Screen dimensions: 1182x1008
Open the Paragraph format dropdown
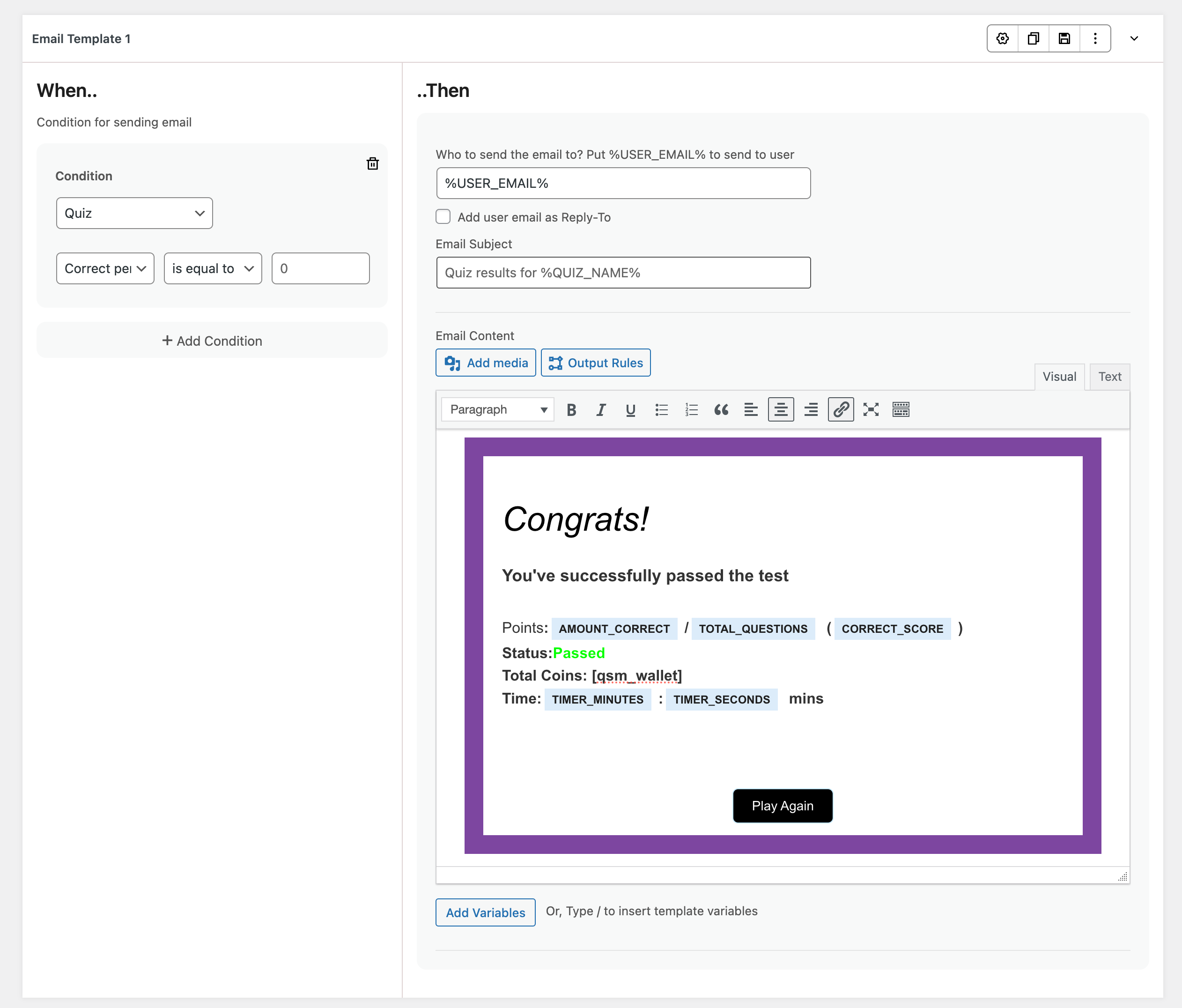point(497,409)
